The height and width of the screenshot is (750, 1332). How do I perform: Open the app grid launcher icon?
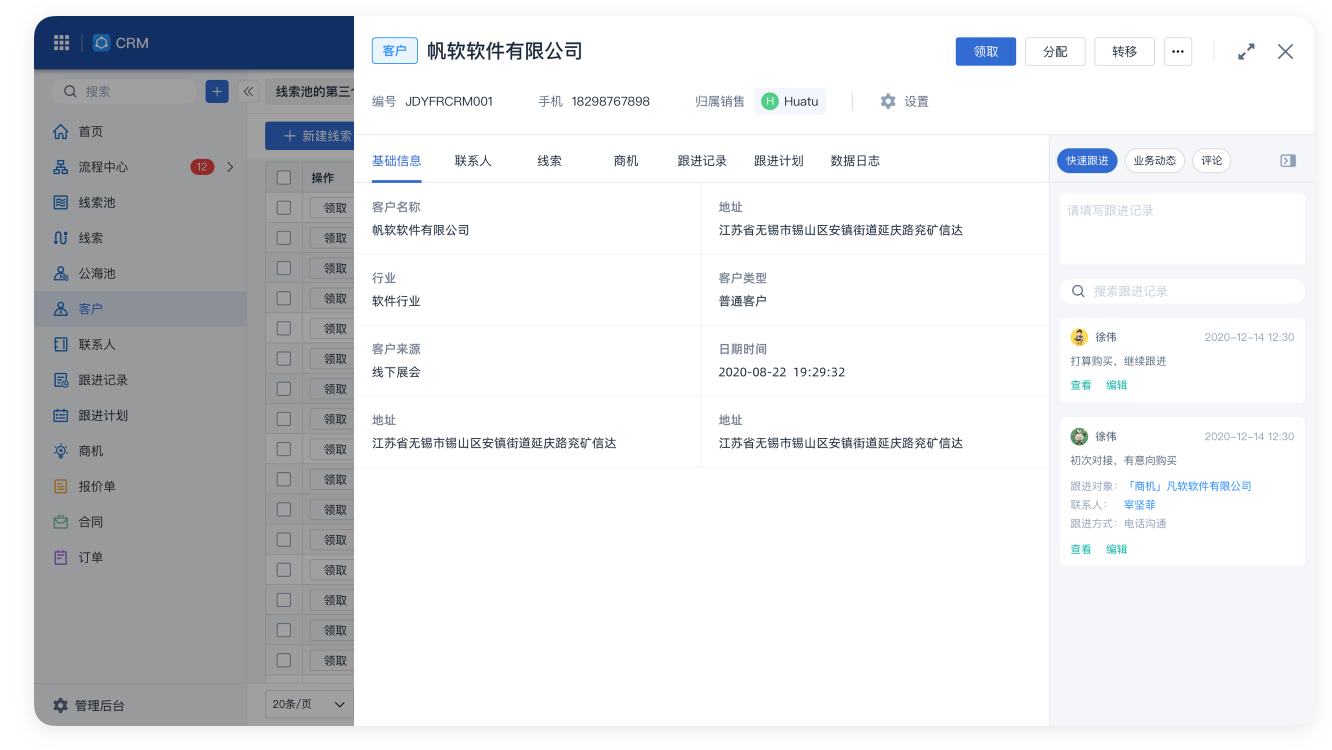tap(62, 43)
